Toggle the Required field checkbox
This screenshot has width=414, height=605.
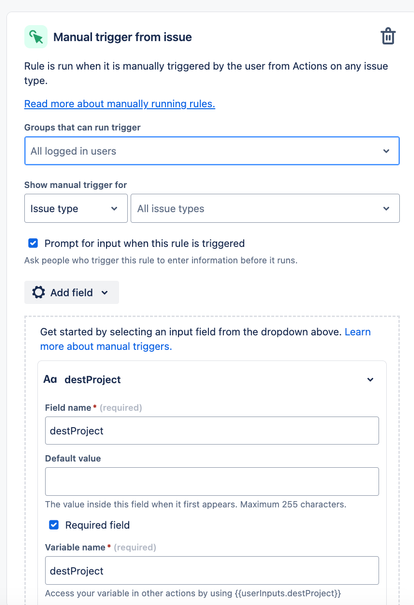pos(54,525)
